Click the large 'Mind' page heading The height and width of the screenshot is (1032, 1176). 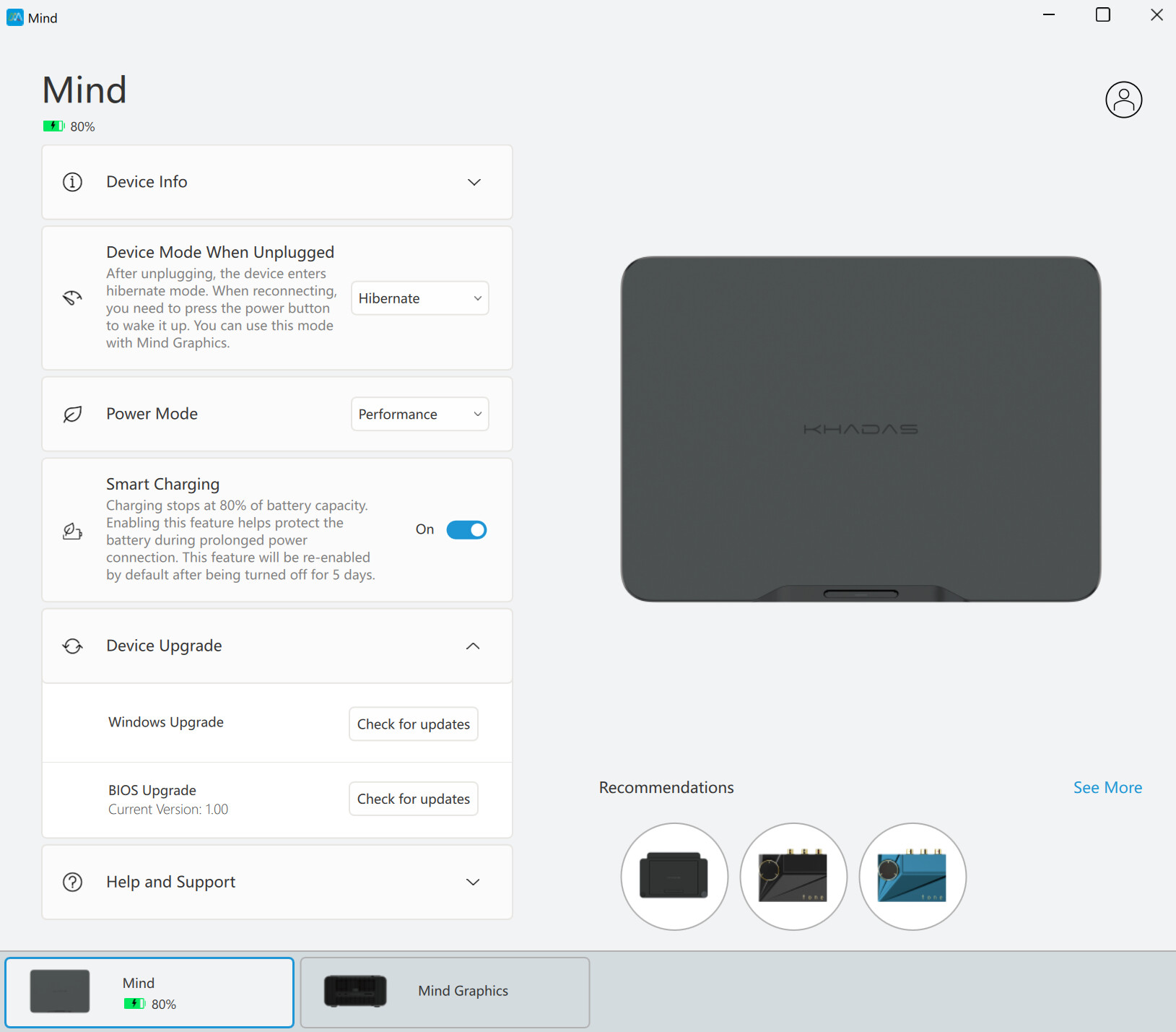coord(84,90)
